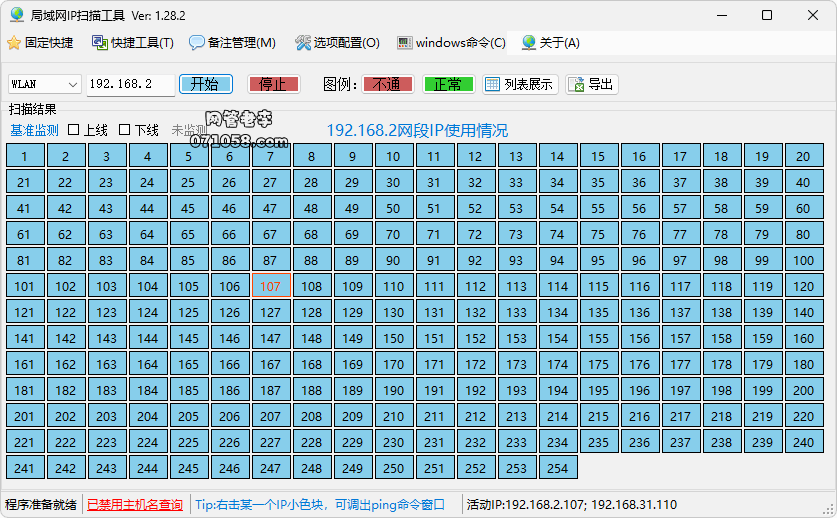837x518 pixels.
Task: Click the 导出 export button
Action: click(x=591, y=84)
